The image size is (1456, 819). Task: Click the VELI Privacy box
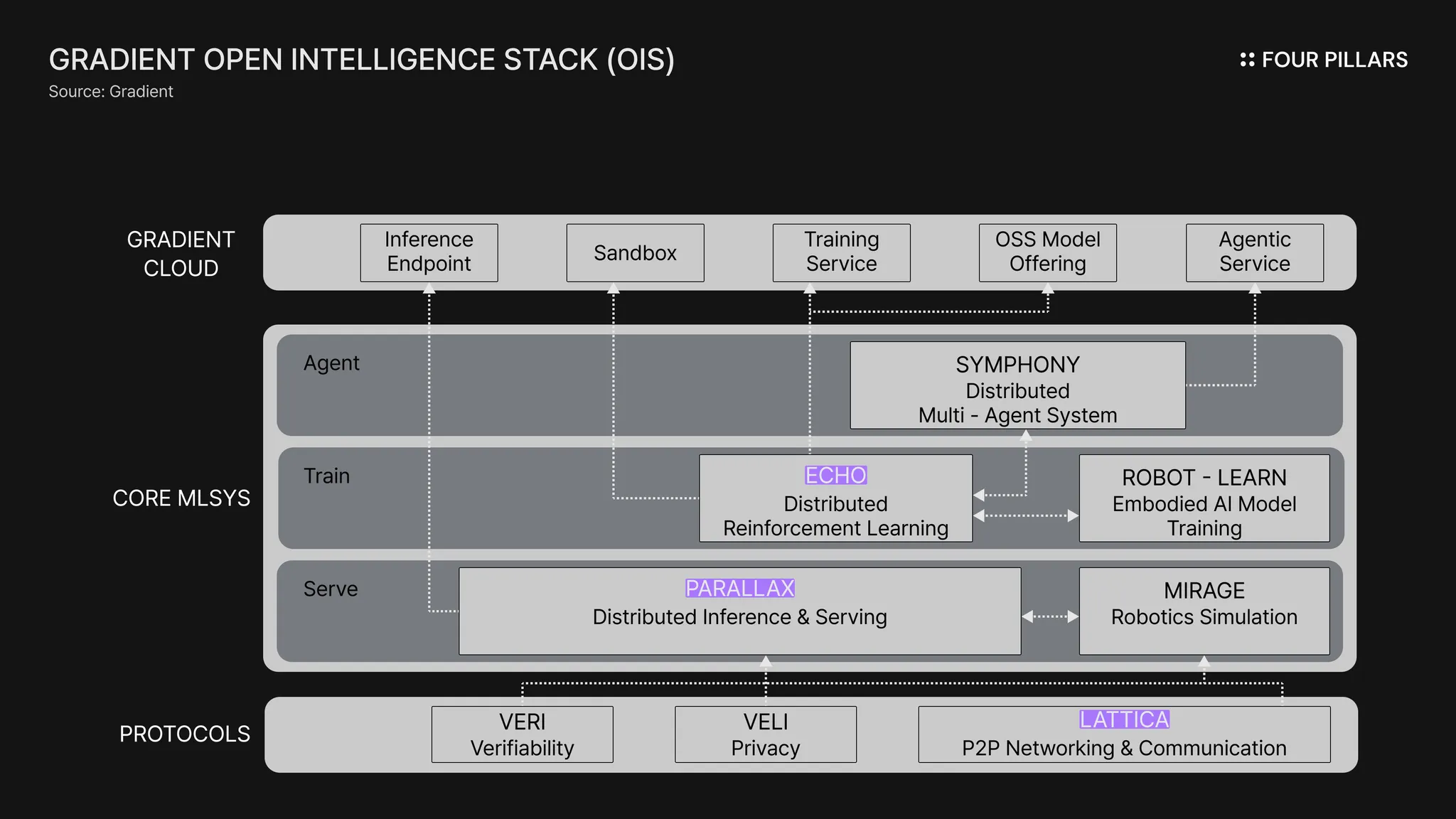coord(765,734)
